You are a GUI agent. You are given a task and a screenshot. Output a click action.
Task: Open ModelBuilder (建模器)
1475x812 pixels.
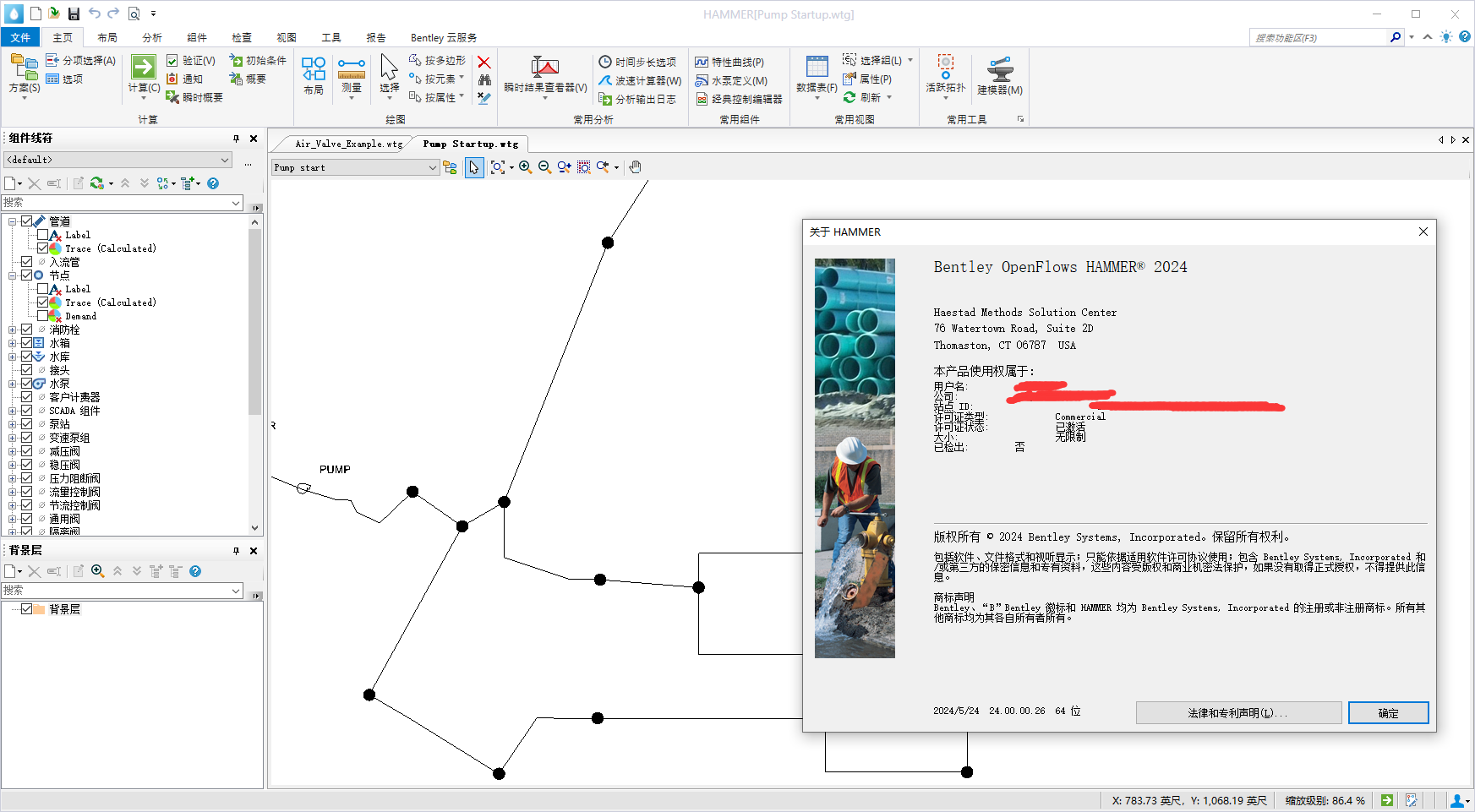pos(1000,69)
